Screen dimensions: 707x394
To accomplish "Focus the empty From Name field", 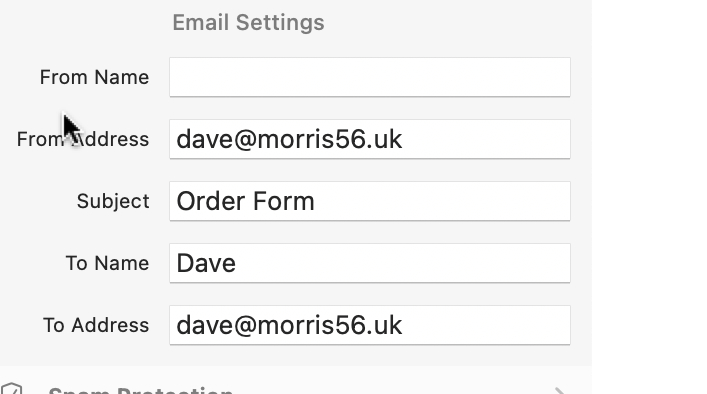I will point(370,77).
